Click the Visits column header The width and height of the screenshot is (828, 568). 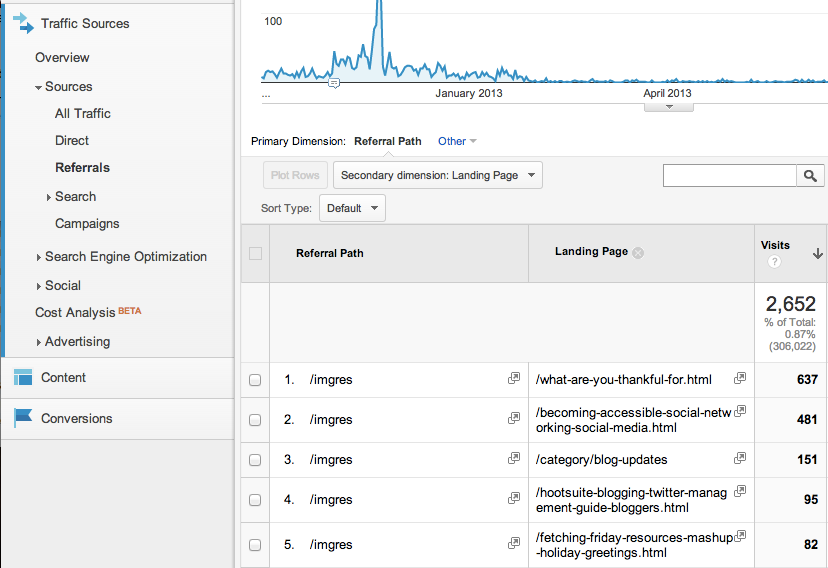775,245
